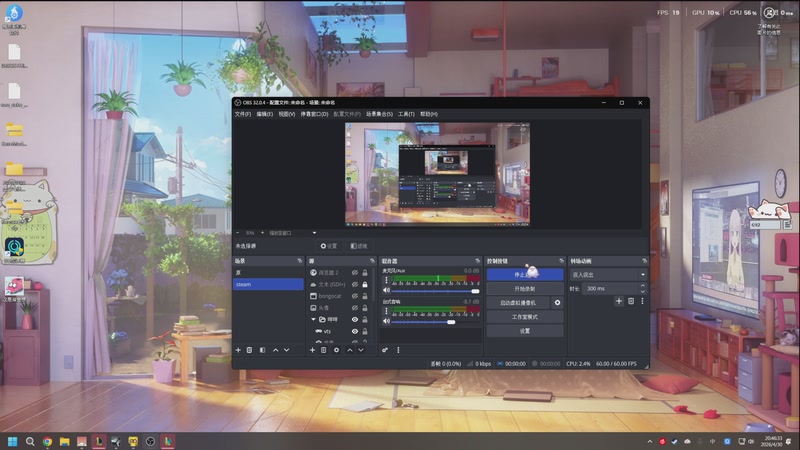Viewport: 800px width, 450px height.
Task: Toggle the lock on 浏览器 2 source
Action: click(365, 272)
